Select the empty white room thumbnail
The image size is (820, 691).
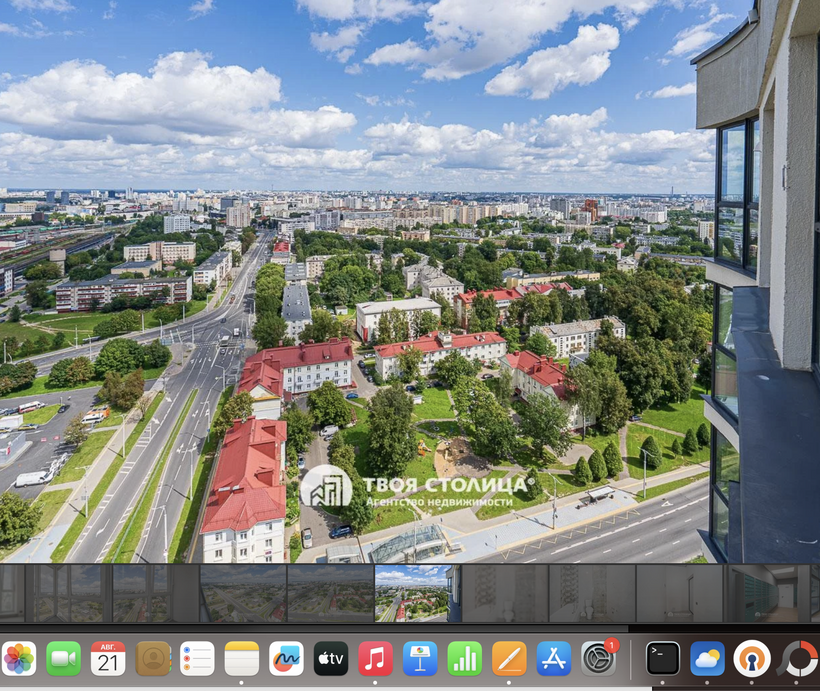click(680, 594)
